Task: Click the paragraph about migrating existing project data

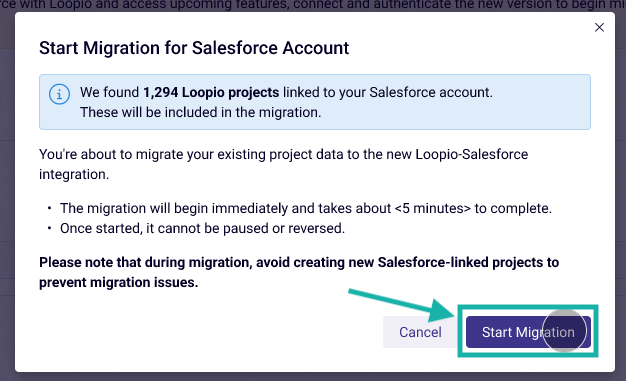Action: tap(283, 164)
